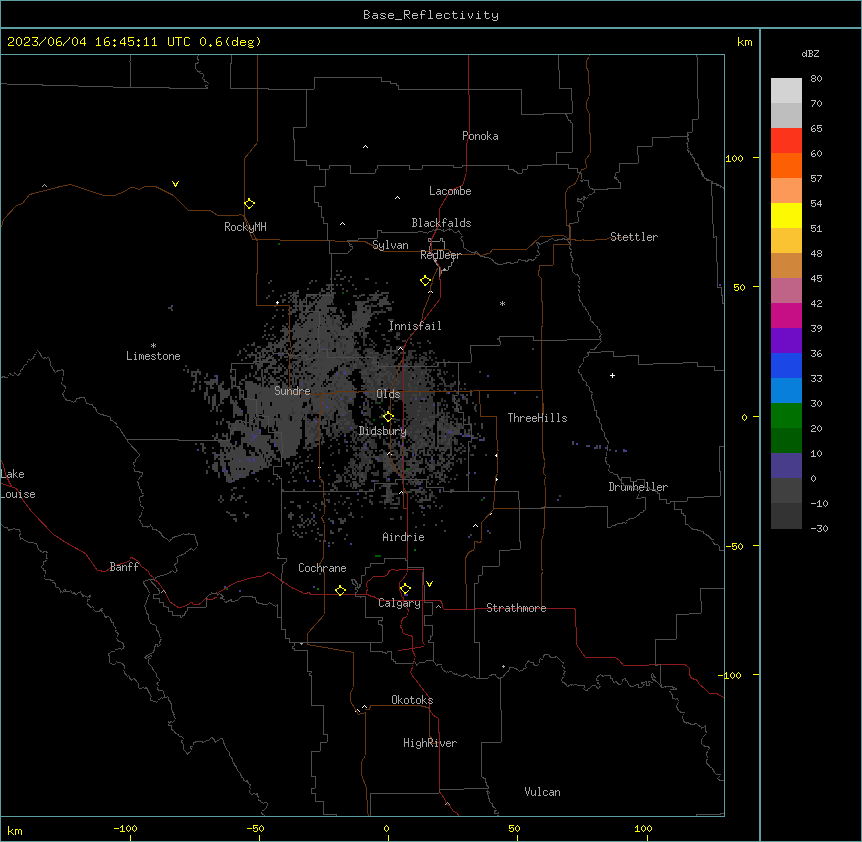Screen dimensions: 862x842
Task: Click the Okotoks label
Action: [412, 700]
